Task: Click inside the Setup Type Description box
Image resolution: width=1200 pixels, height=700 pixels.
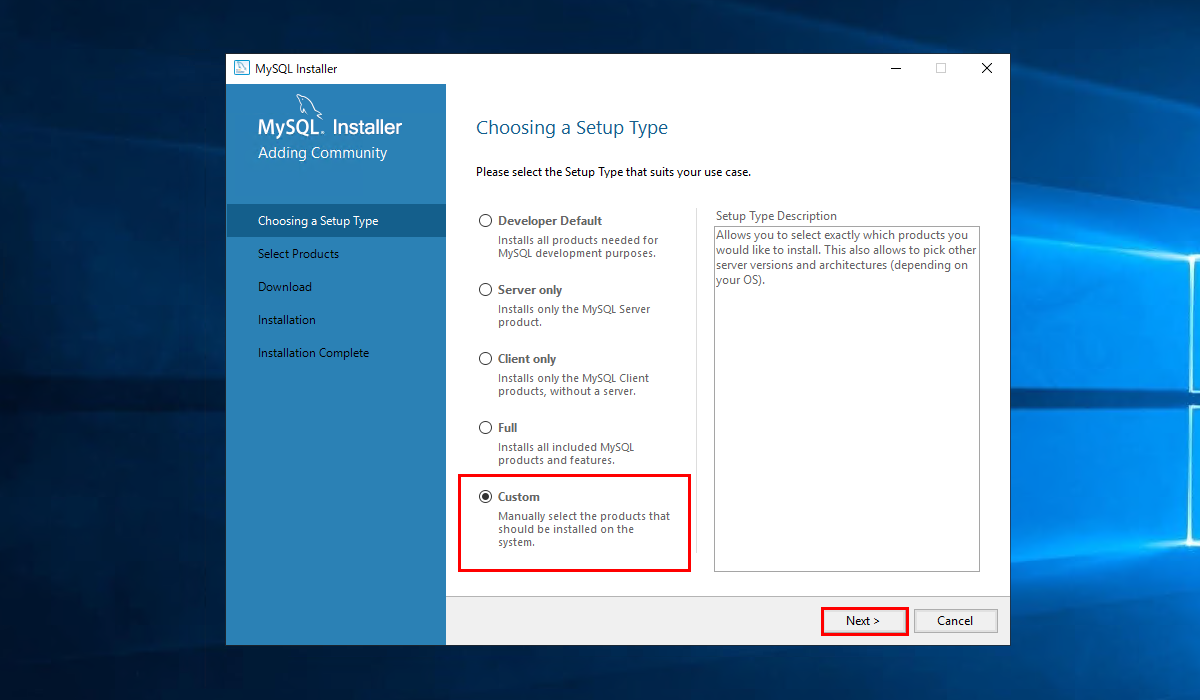Action: [847, 399]
